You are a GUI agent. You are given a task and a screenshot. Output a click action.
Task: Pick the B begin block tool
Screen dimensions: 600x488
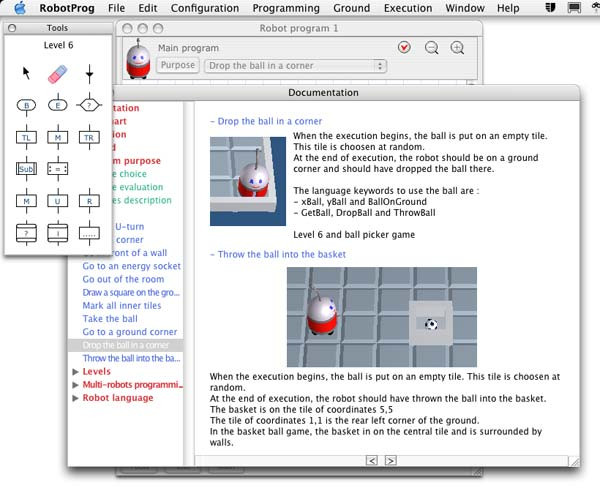(x=27, y=105)
